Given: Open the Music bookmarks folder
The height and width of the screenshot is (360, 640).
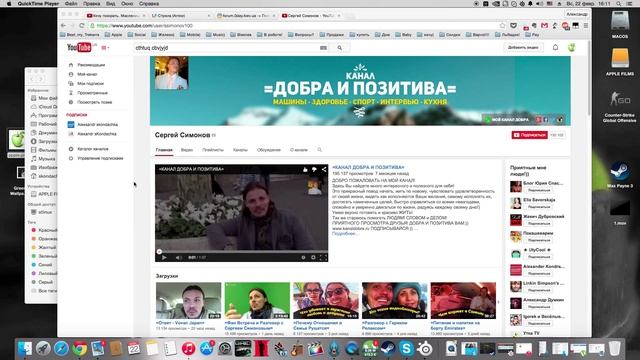Looking at the screenshot, I should pyautogui.click(x=216, y=35).
